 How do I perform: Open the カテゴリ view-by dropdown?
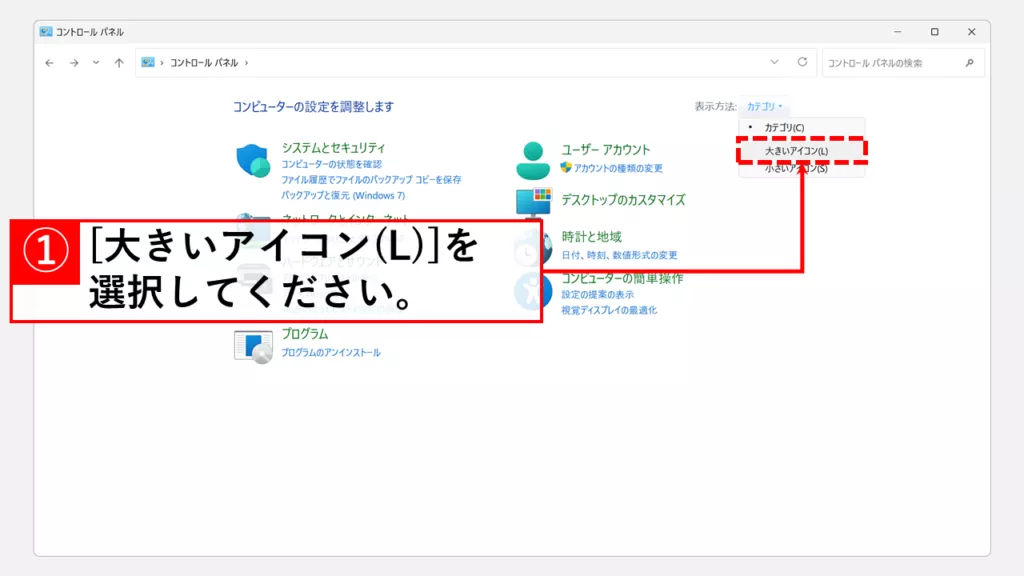click(765, 106)
